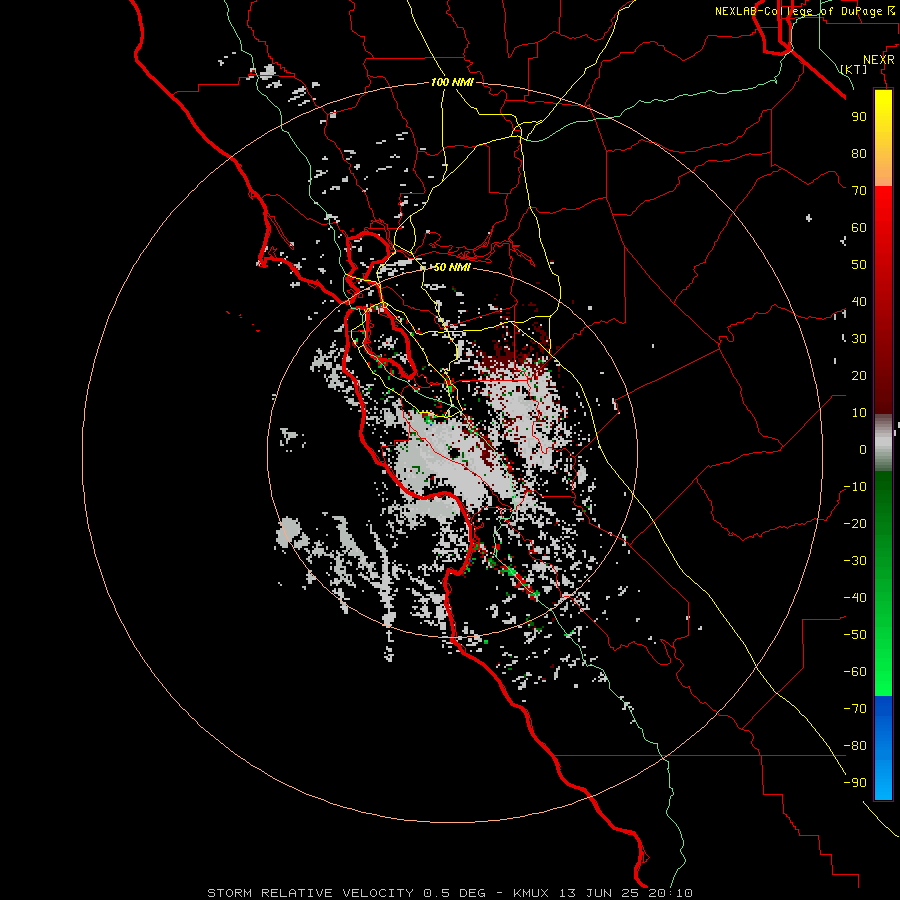Click the -20 value on the velocity scale

click(x=855, y=524)
